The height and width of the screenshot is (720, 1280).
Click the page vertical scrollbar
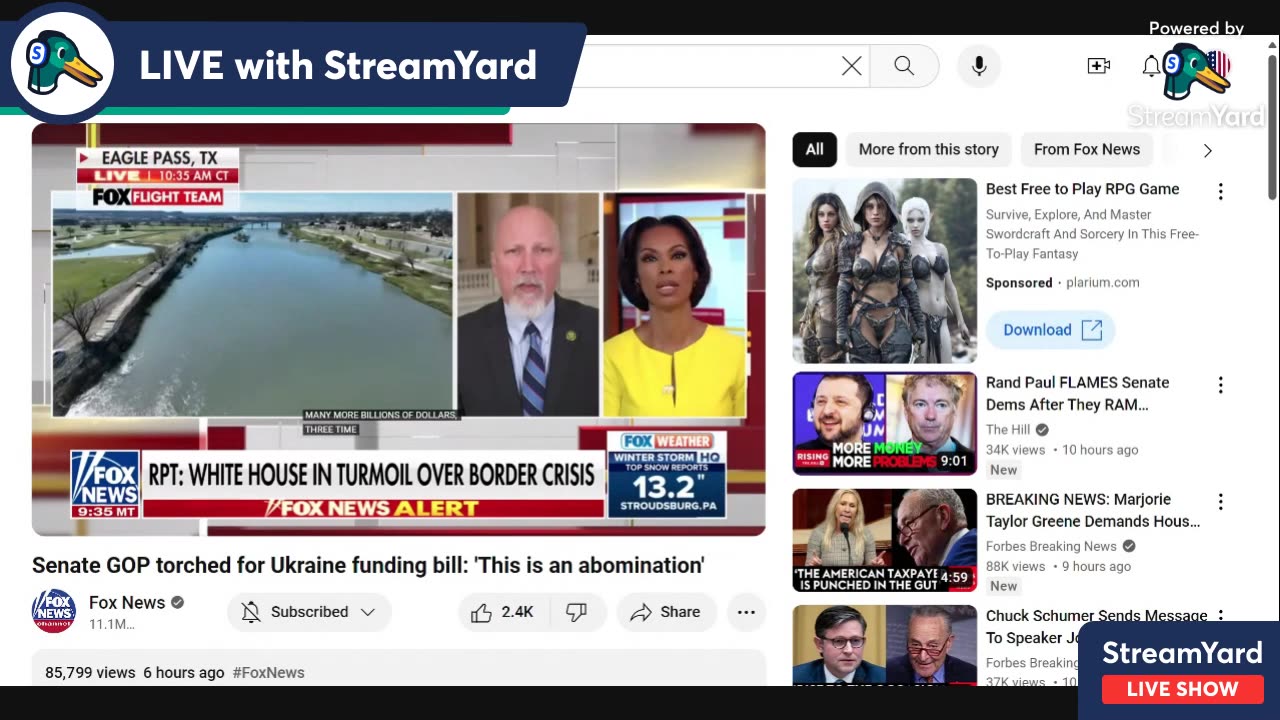point(1272,127)
